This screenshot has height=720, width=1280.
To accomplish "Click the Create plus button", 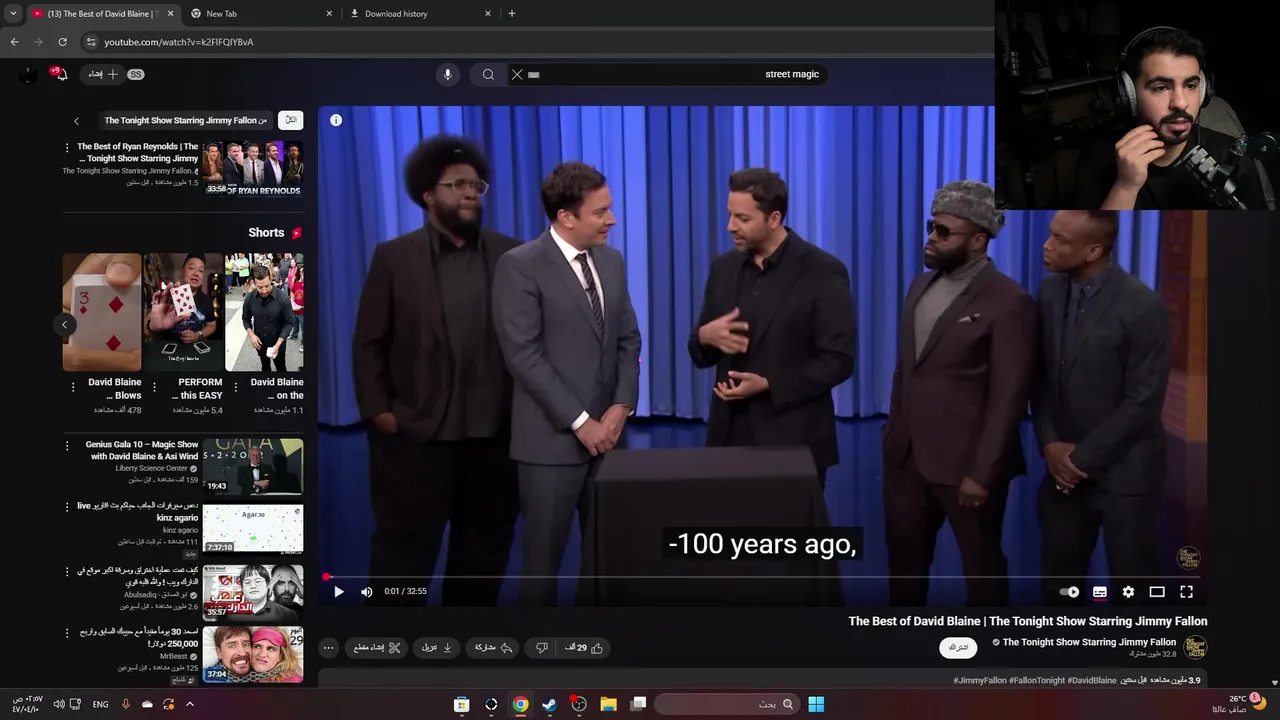I will click(x=103, y=74).
